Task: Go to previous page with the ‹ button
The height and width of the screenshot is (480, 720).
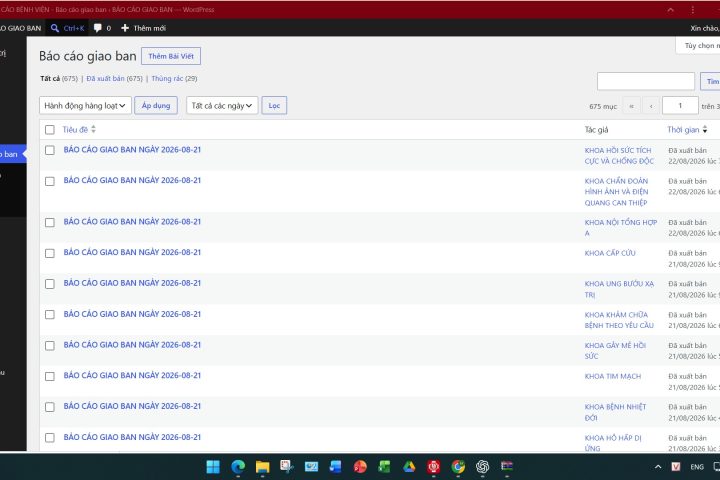Action: click(651, 106)
